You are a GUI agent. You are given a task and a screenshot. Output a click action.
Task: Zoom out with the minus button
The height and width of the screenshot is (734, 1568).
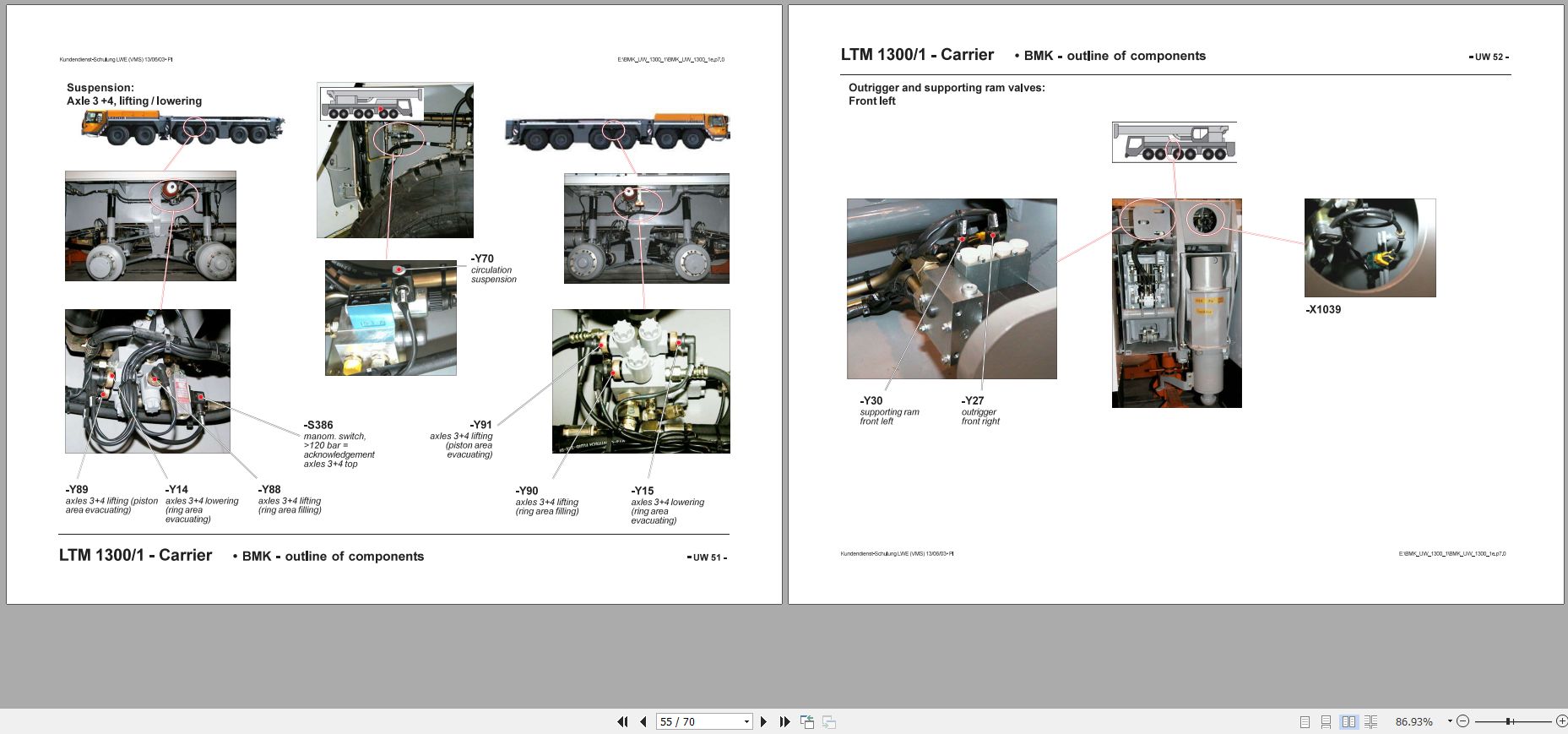(1463, 721)
